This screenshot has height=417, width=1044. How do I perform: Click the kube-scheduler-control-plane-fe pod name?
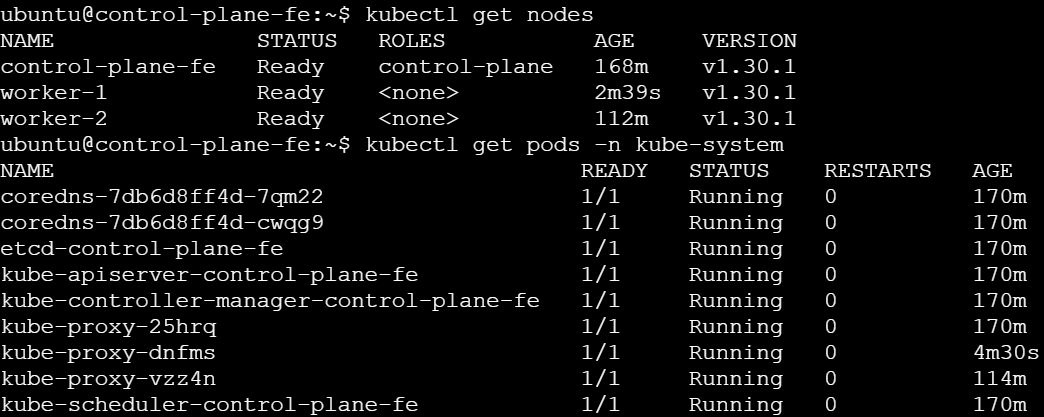coord(209,405)
